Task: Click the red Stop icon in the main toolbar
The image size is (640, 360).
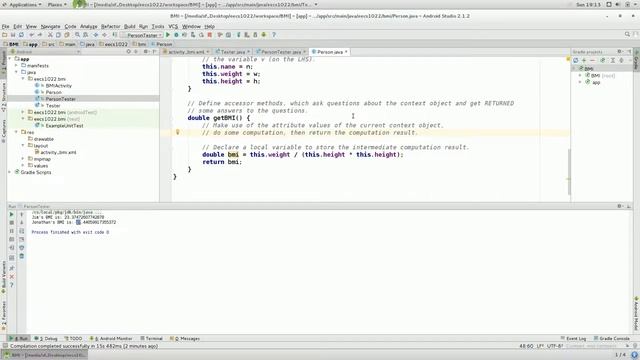Action: (210, 35)
